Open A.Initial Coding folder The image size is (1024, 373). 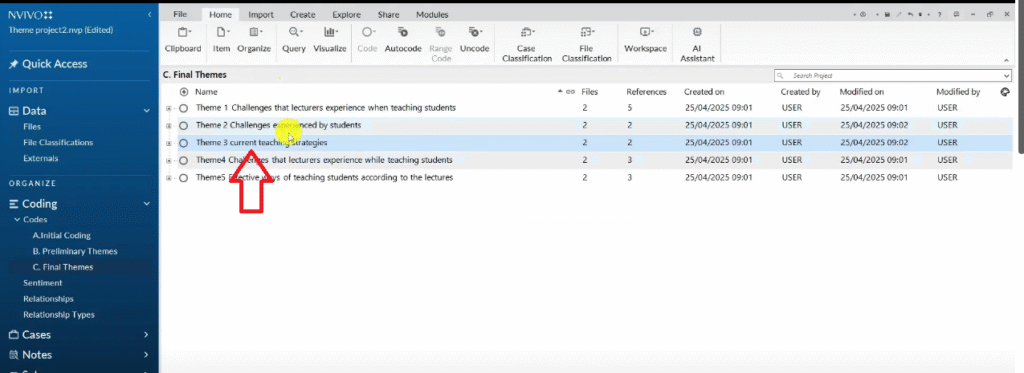click(61, 235)
